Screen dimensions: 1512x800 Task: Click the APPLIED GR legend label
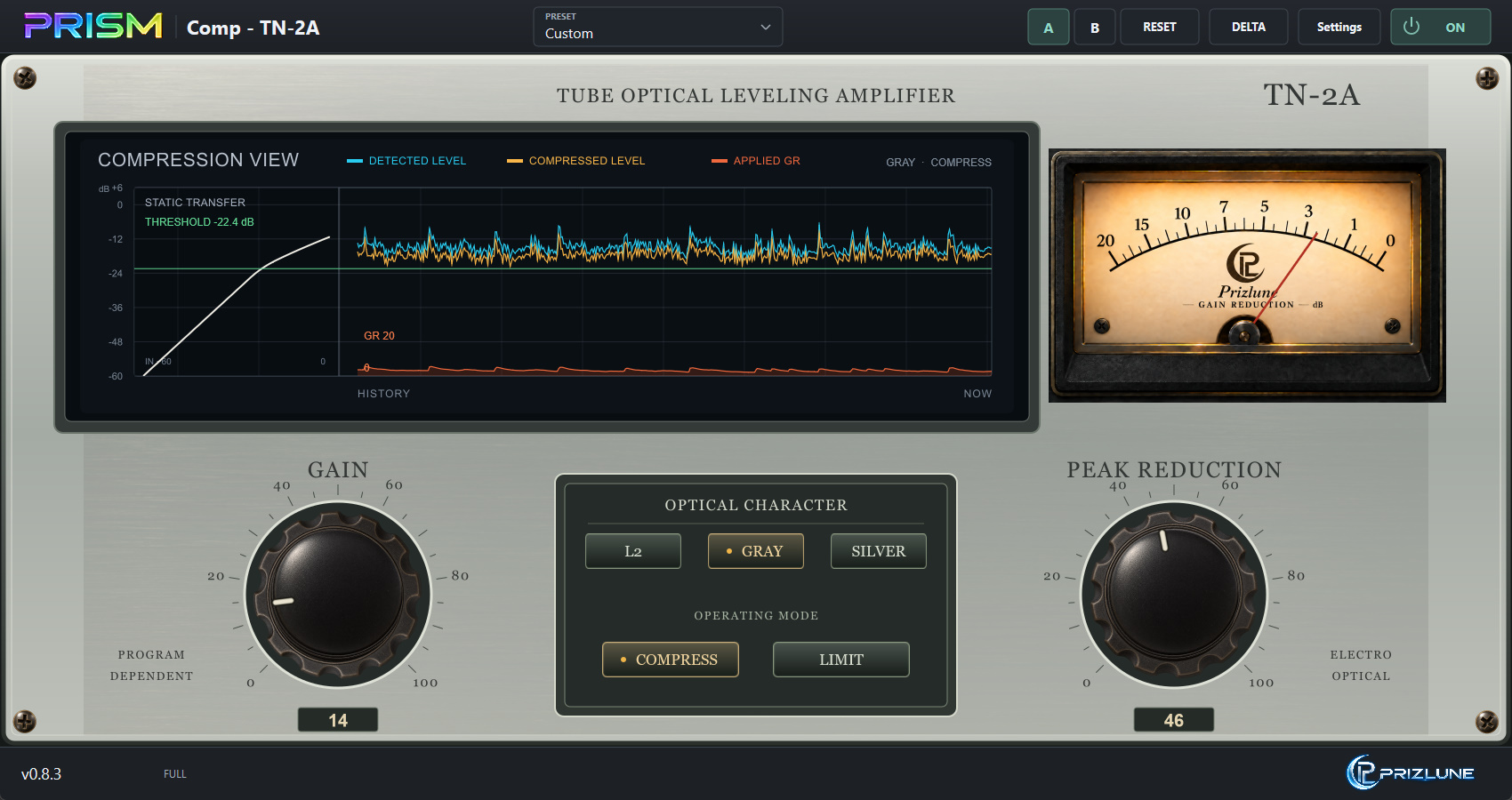(756, 161)
